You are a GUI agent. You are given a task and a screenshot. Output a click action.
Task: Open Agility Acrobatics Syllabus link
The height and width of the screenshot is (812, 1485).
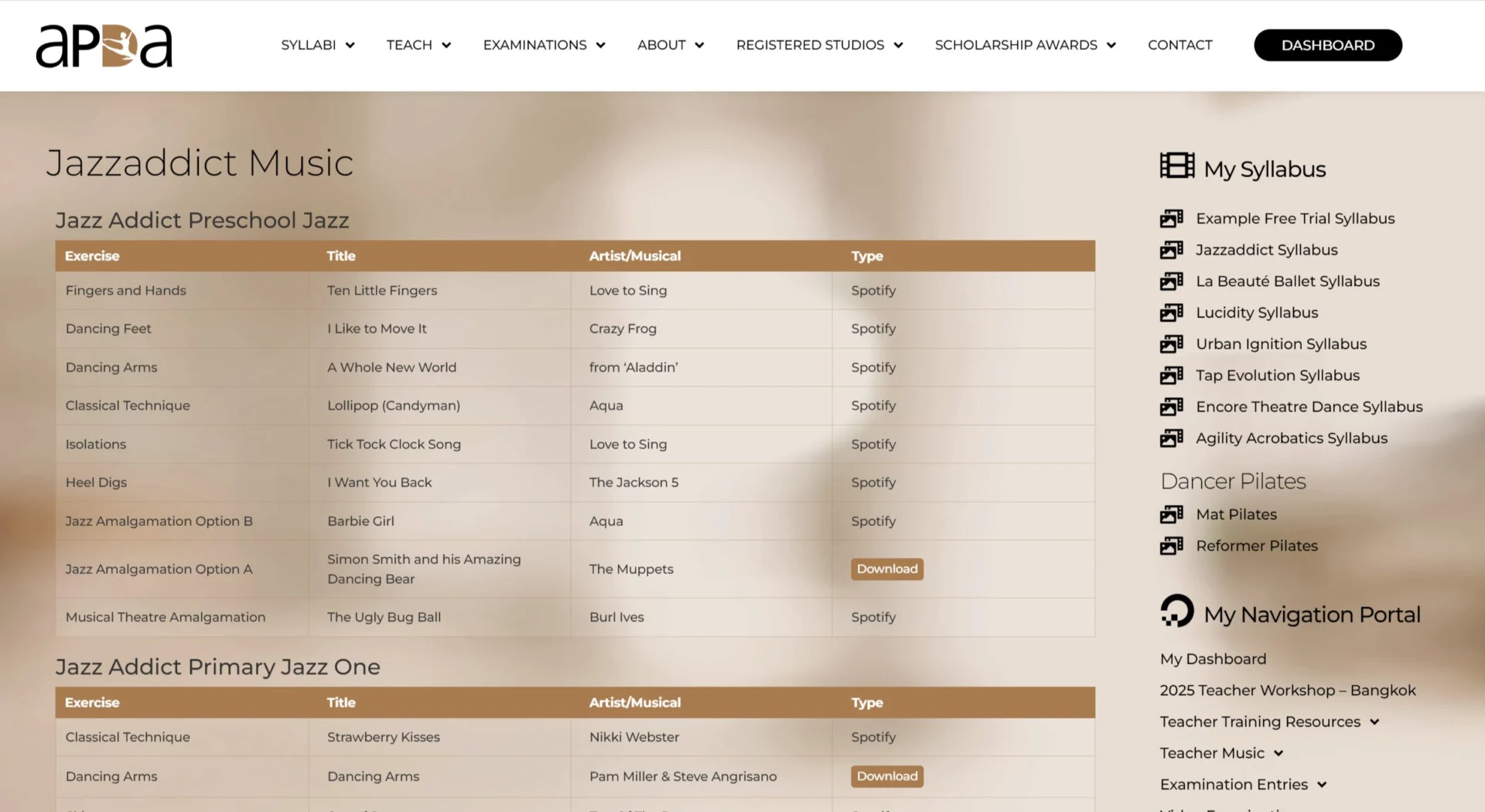[1291, 438]
